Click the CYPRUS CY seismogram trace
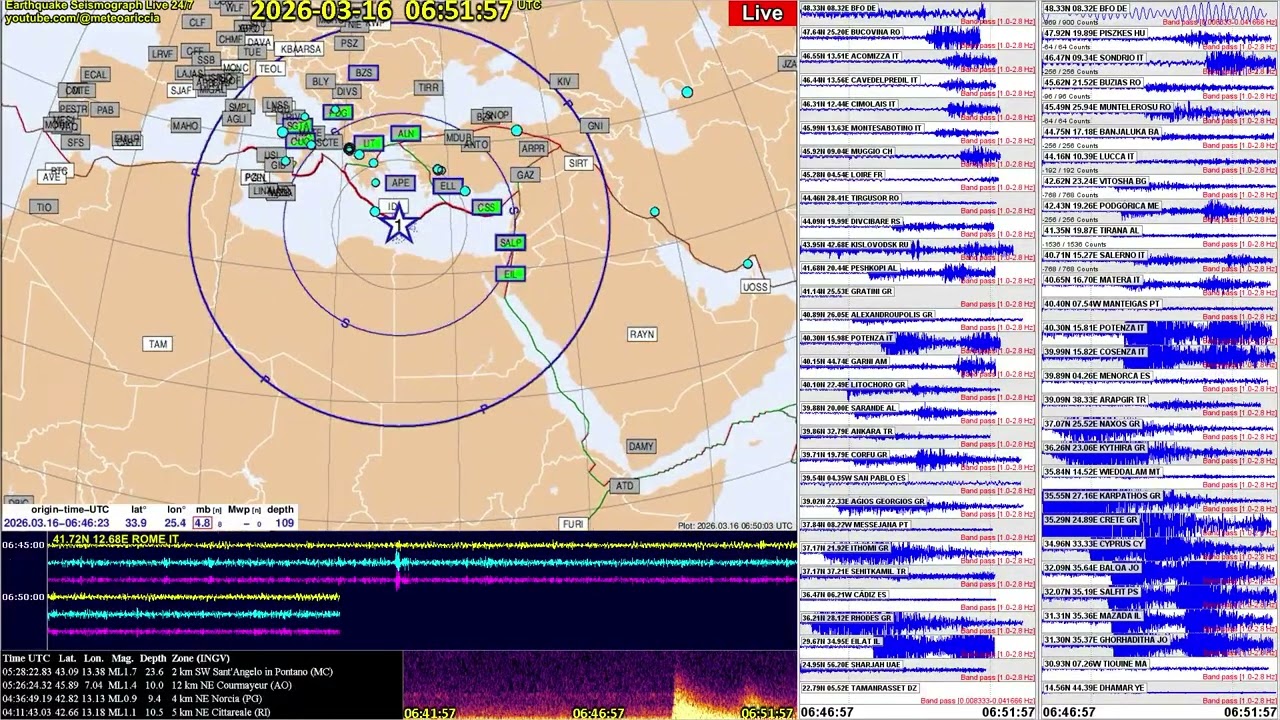 point(1160,548)
